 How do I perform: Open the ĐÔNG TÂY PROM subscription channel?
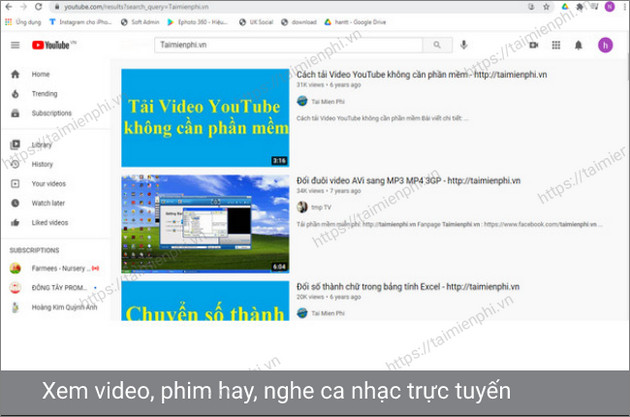coord(53,288)
